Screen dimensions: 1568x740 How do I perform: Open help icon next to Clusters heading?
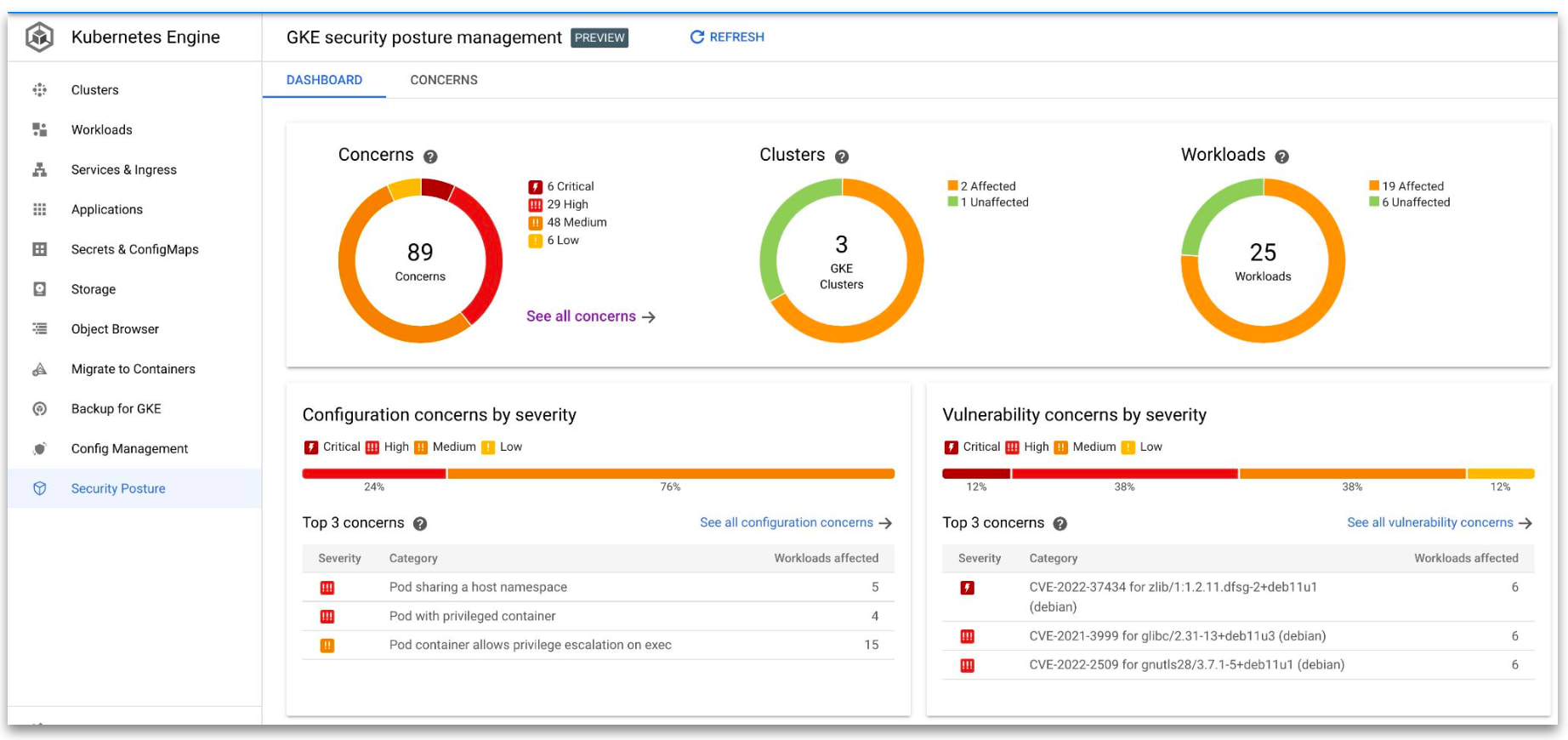click(842, 157)
